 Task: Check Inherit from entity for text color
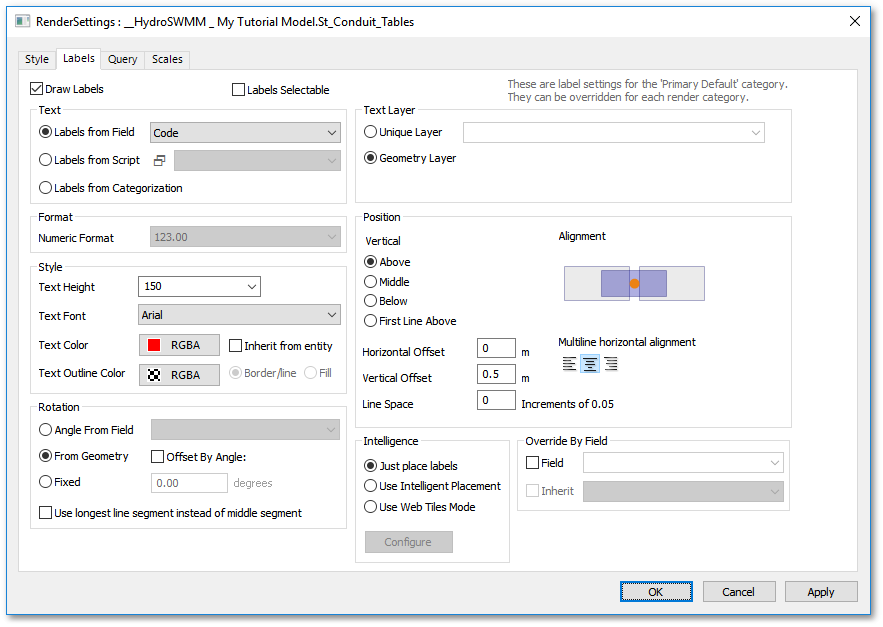tap(235, 345)
